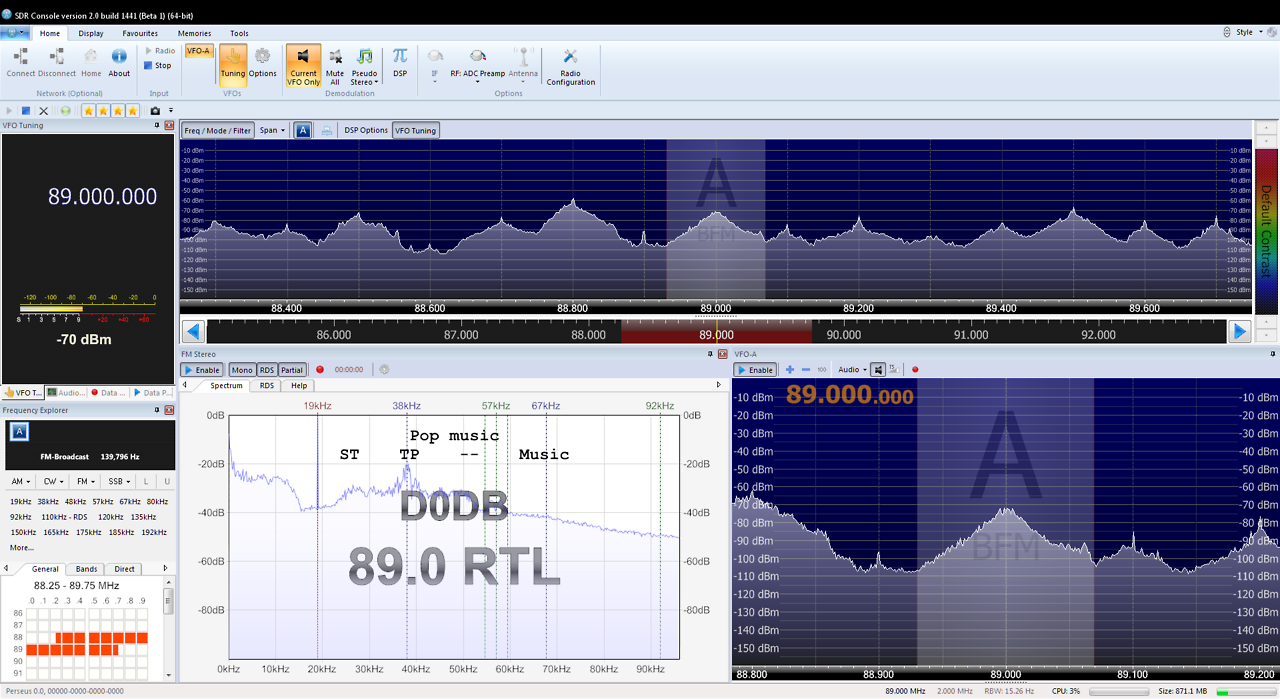Click the settings gear icon in FM Stereo toolbar

[383, 370]
